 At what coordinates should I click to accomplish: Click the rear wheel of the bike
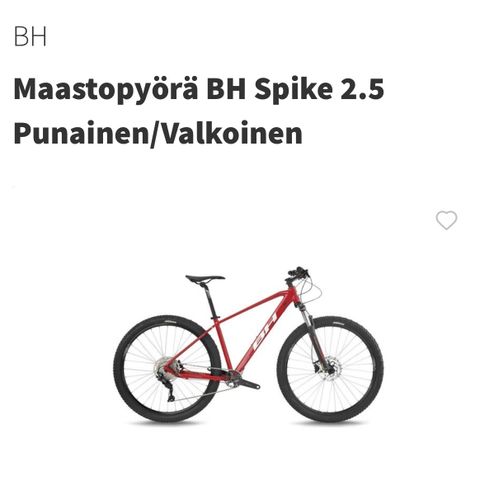point(167,369)
